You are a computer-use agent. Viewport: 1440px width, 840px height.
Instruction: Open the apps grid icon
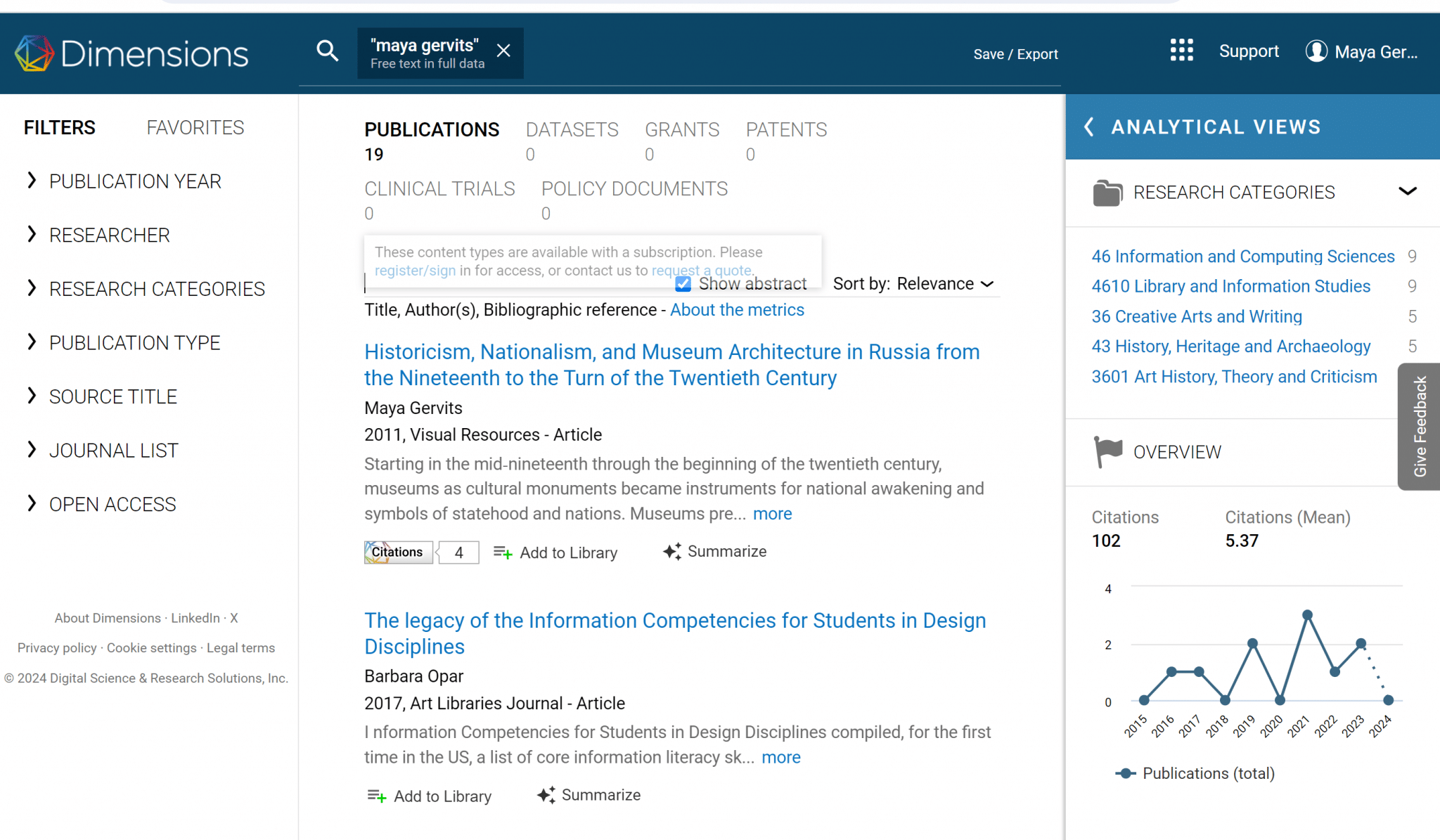point(1181,51)
